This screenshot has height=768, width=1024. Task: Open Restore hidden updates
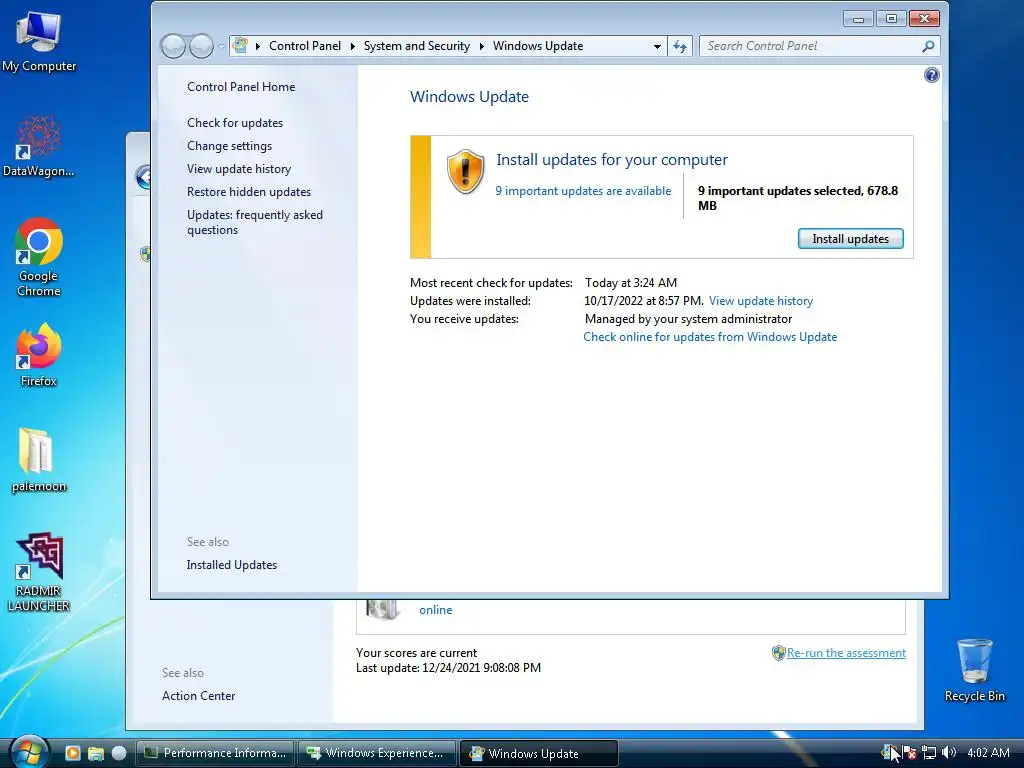248,191
